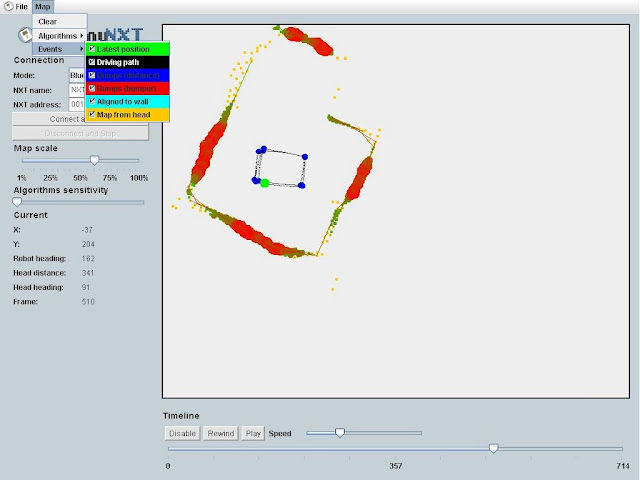Open the Map menu
Viewport: 640px width, 480px height.
(x=42, y=7)
